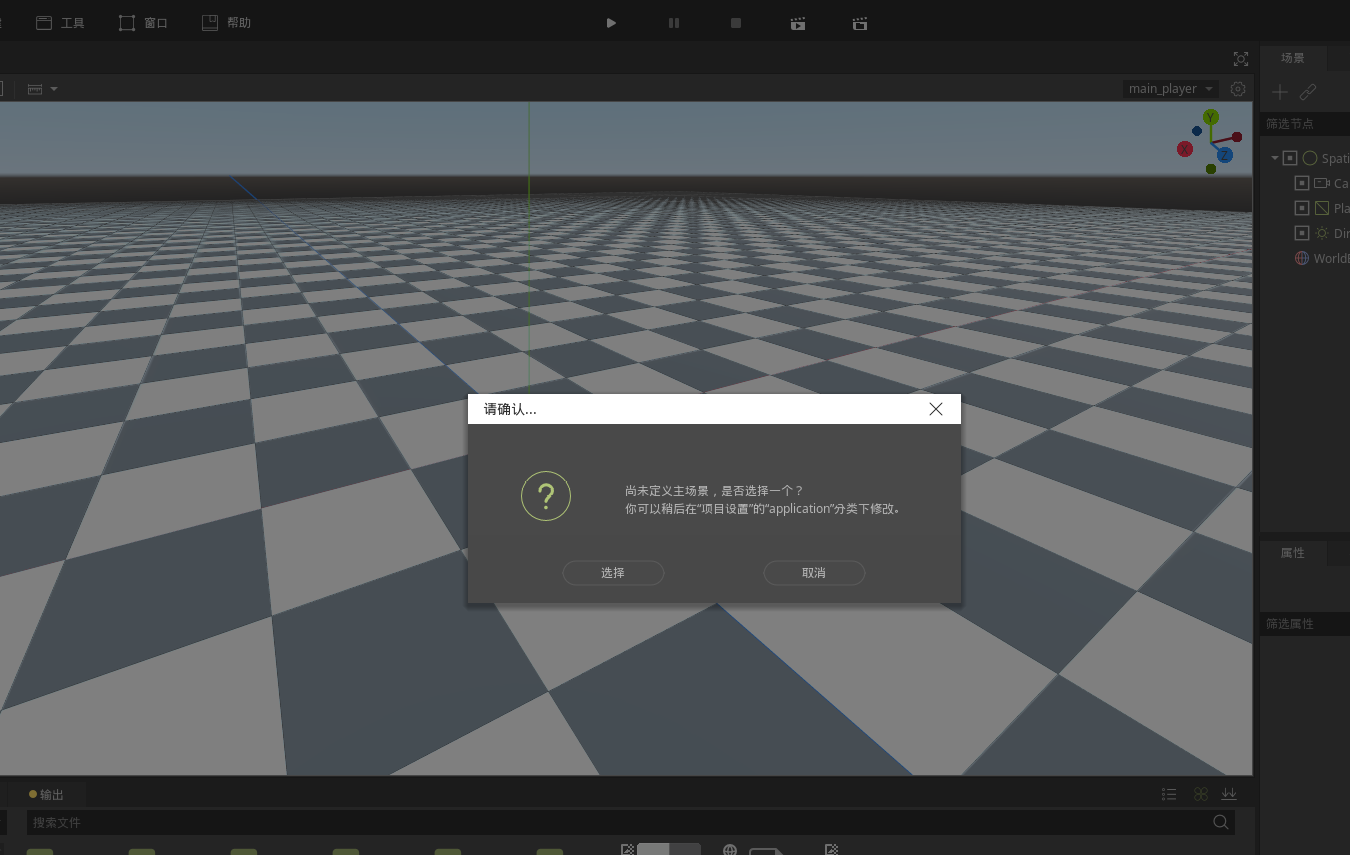Screen dimensions: 1350x855
Task: Click the add node plus icon
Action: [1279, 92]
